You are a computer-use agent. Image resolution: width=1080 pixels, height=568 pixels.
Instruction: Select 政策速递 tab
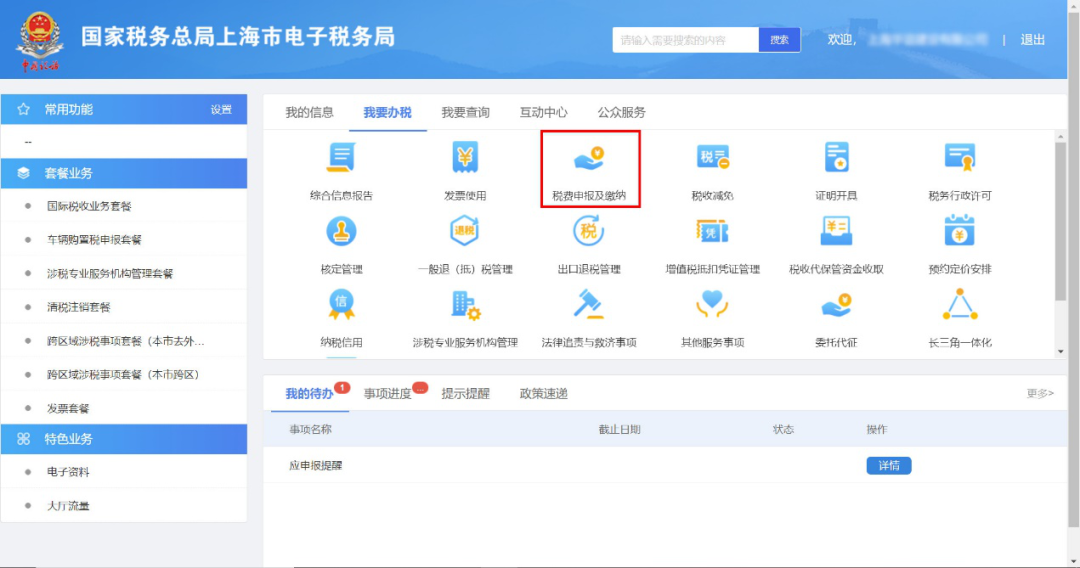543,394
